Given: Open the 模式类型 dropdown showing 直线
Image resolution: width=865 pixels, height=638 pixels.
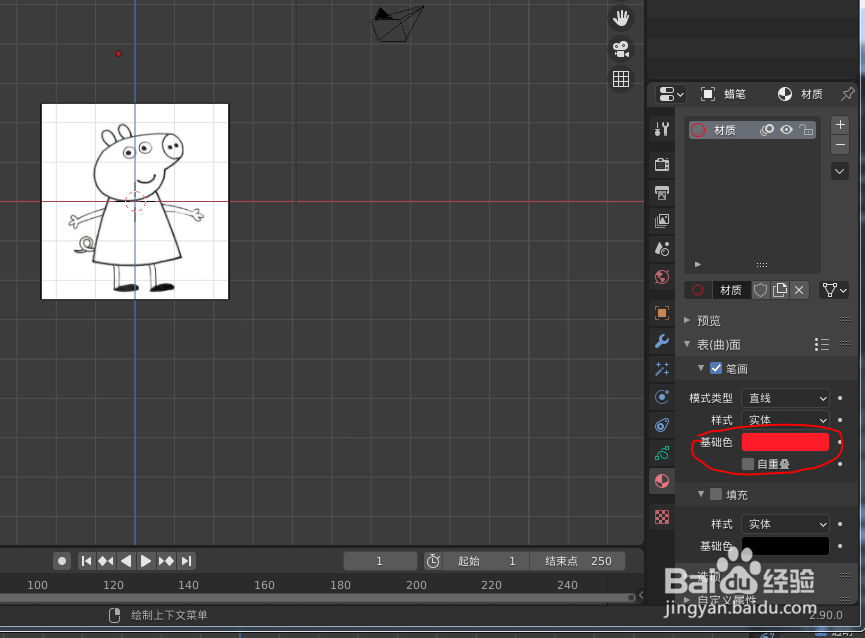Looking at the screenshot, I should coord(785,397).
